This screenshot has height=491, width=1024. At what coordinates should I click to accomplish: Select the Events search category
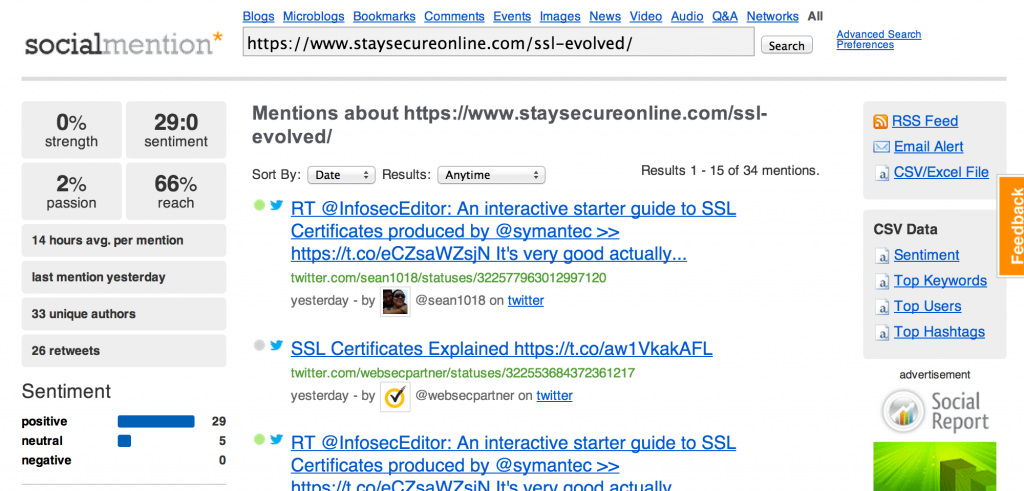(512, 16)
